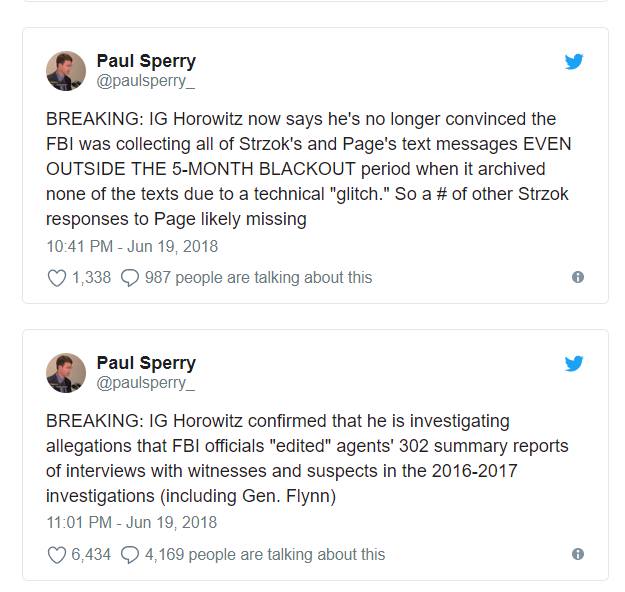Like the tweet with 1,338 likes
This screenshot has width=625, height=592.
[x=57, y=277]
